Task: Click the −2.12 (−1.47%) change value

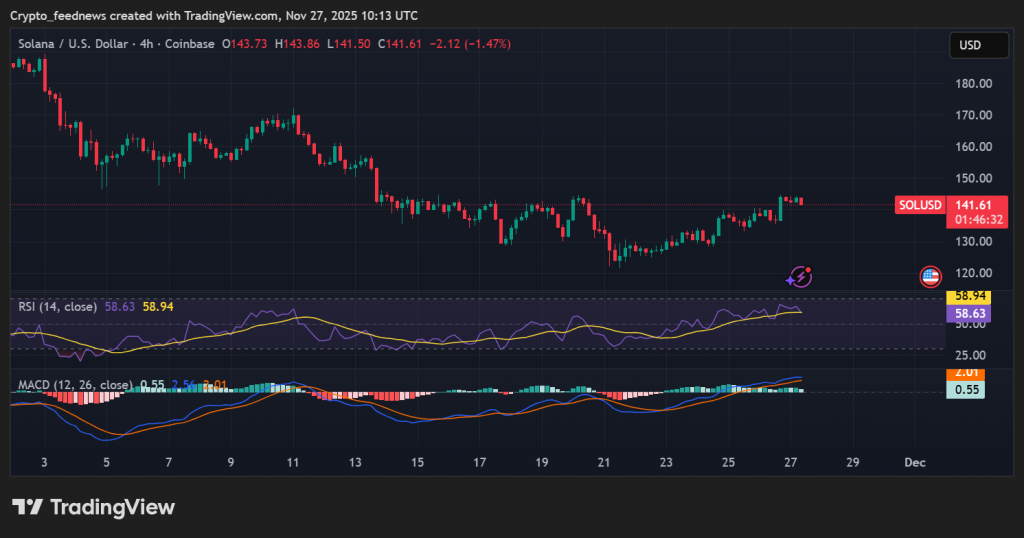Action: 470,44
